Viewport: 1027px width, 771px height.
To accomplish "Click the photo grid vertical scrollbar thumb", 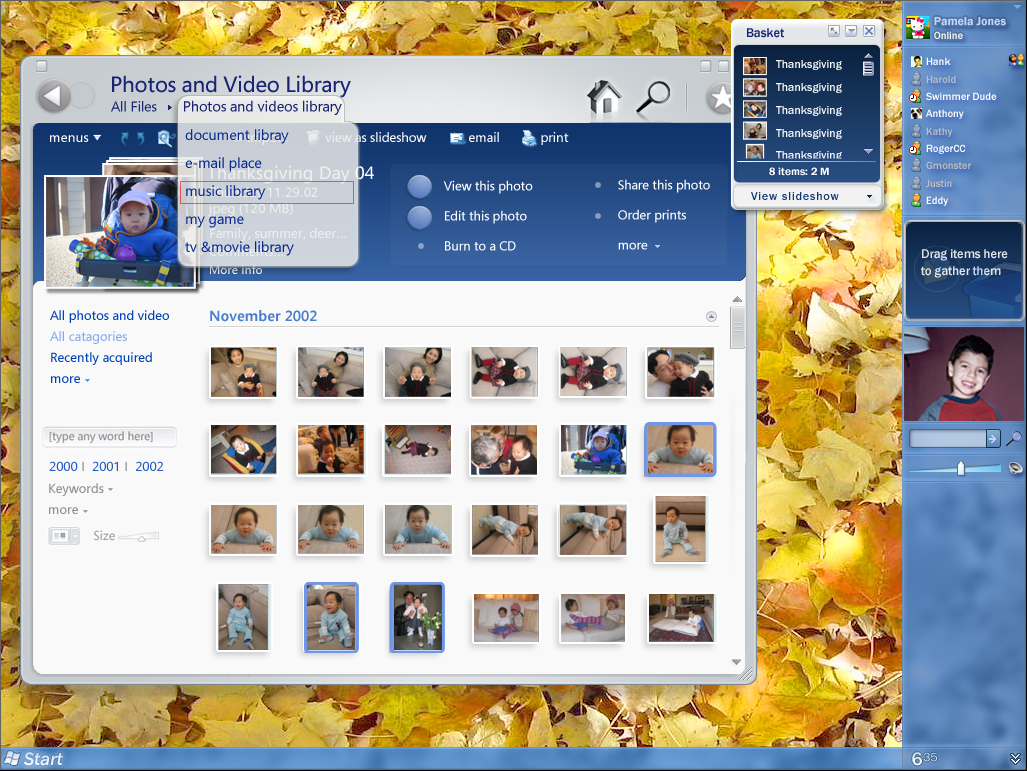I will [738, 328].
